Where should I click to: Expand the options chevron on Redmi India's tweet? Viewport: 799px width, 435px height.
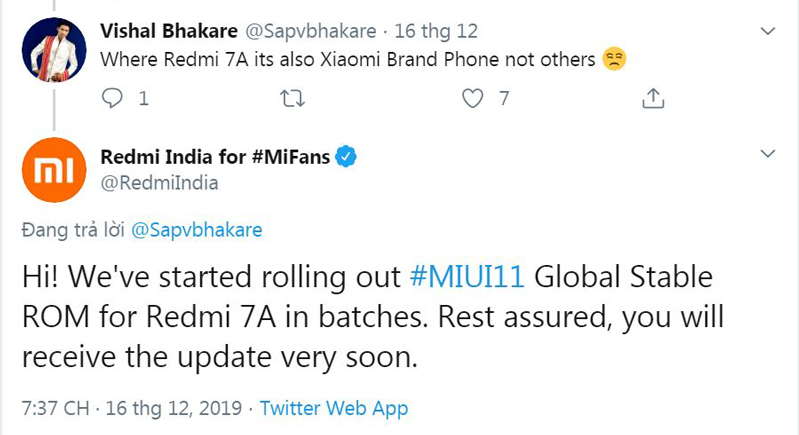767,155
